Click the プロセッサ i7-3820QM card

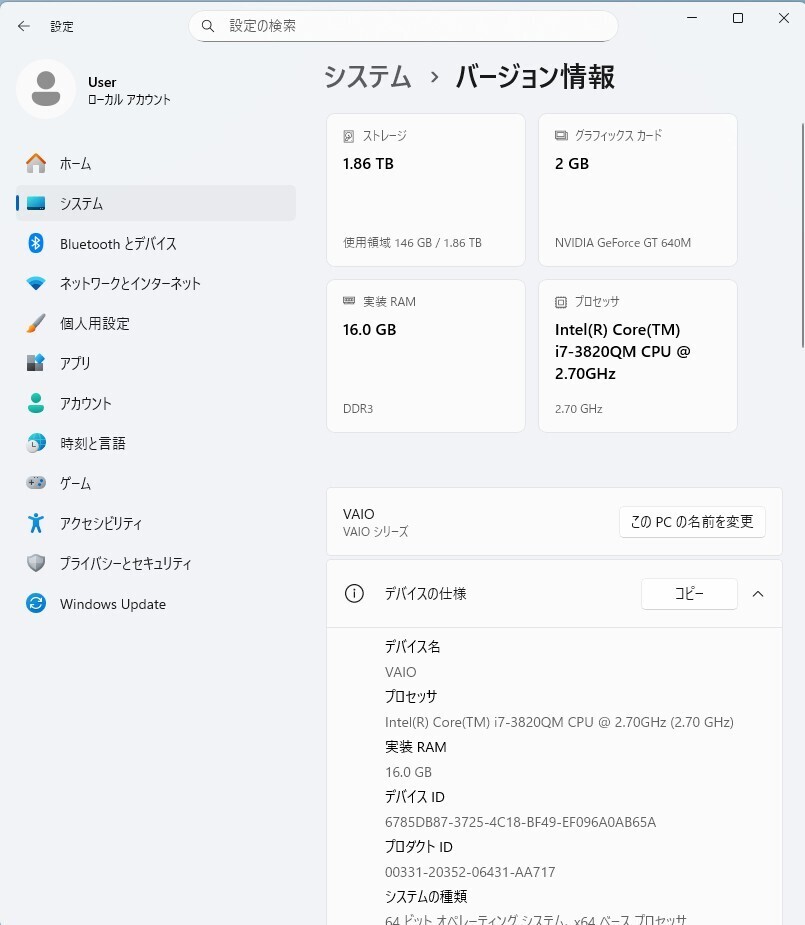pyautogui.click(x=638, y=356)
